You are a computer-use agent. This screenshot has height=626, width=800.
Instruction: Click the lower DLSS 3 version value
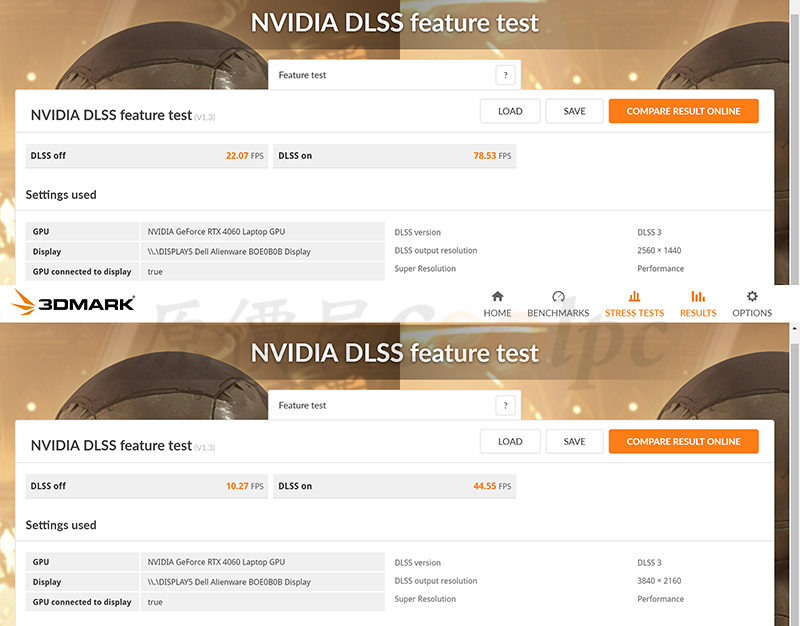pyautogui.click(x=649, y=563)
